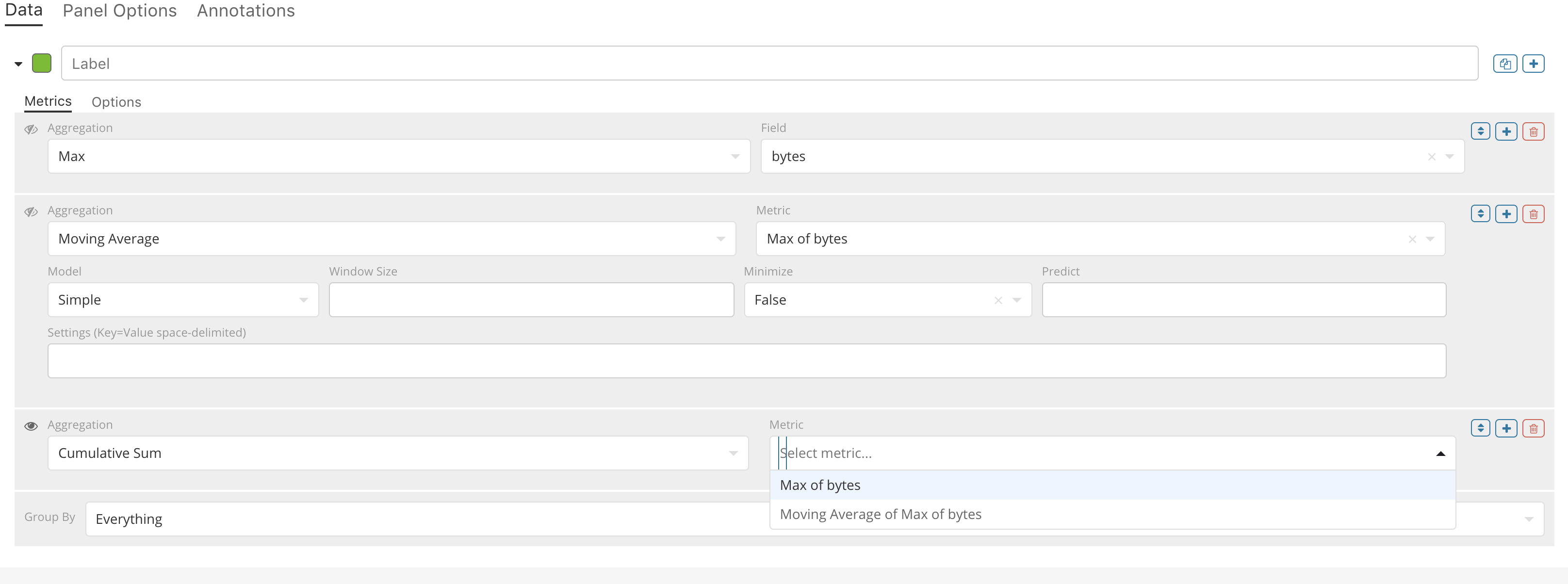This screenshot has height=584, width=1568.
Task: Switch to the Panel Options tab
Action: pos(119,10)
